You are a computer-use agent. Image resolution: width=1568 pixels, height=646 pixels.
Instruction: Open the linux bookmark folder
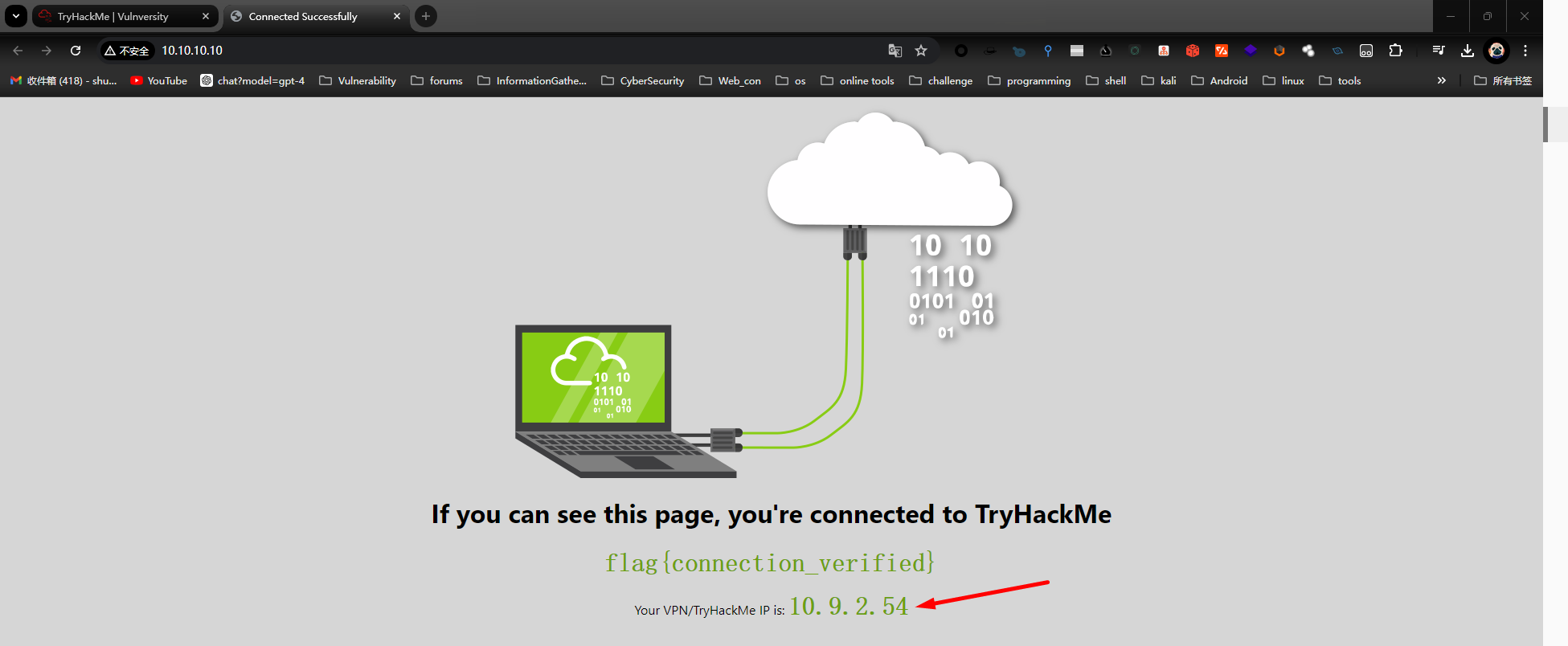(1283, 80)
